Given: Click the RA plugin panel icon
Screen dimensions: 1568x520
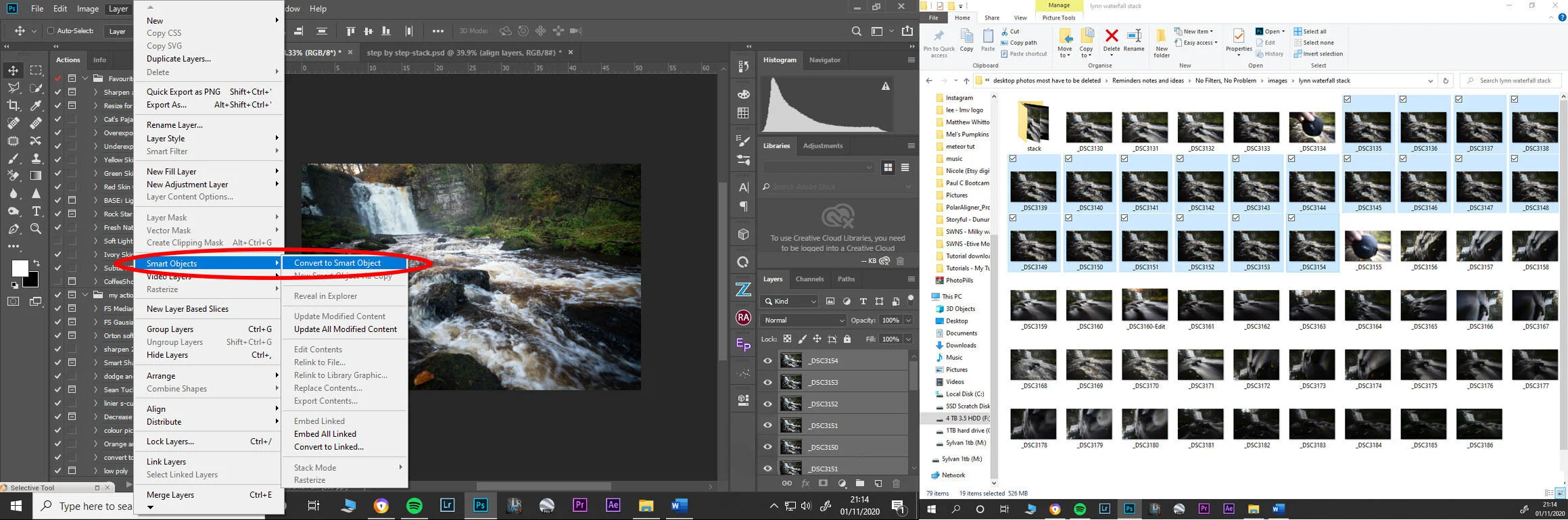Looking at the screenshot, I should (x=743, y=318).
